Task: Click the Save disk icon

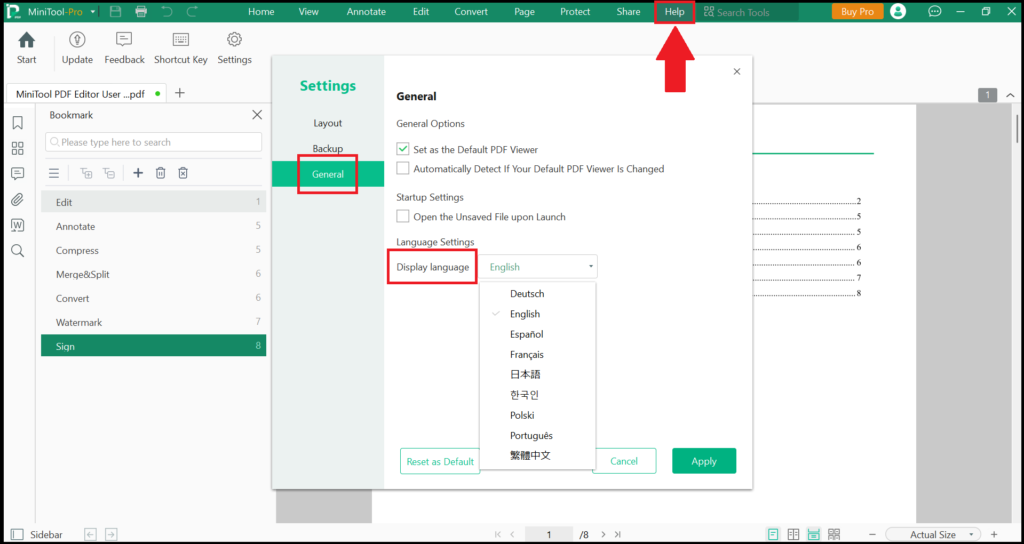Action: point(116,12)
